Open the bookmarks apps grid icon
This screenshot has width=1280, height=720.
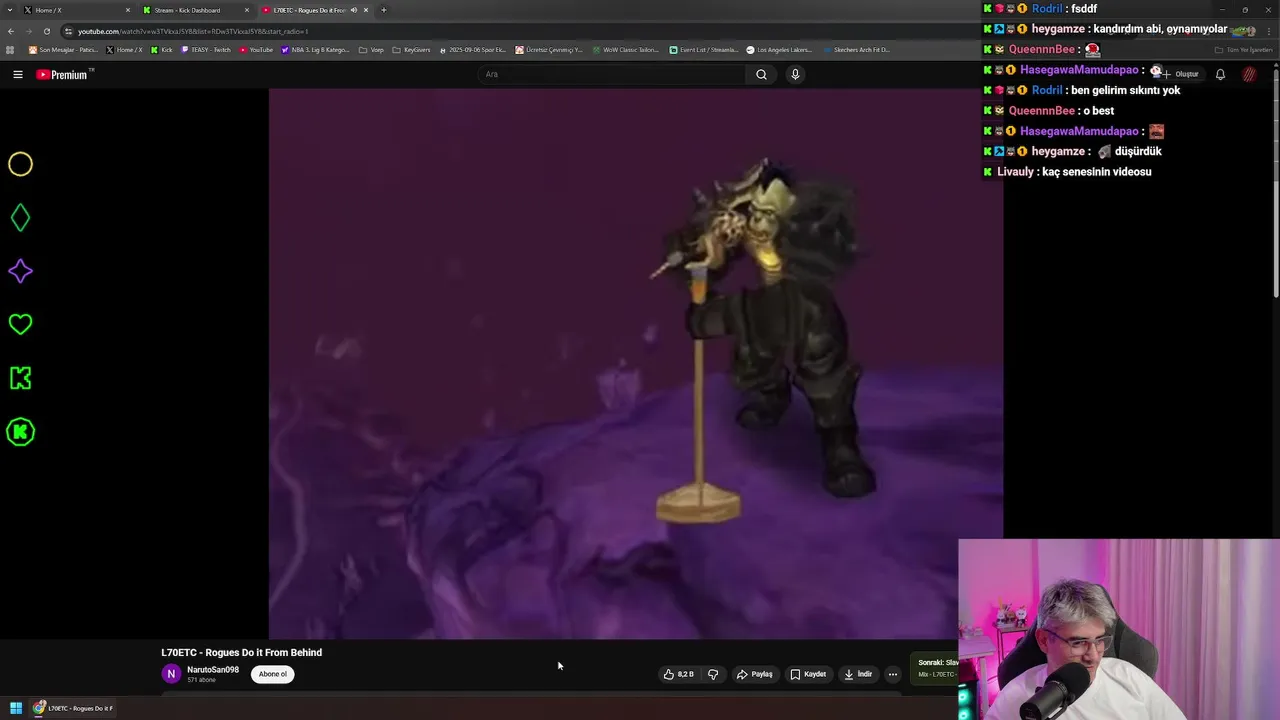[11, 49]
